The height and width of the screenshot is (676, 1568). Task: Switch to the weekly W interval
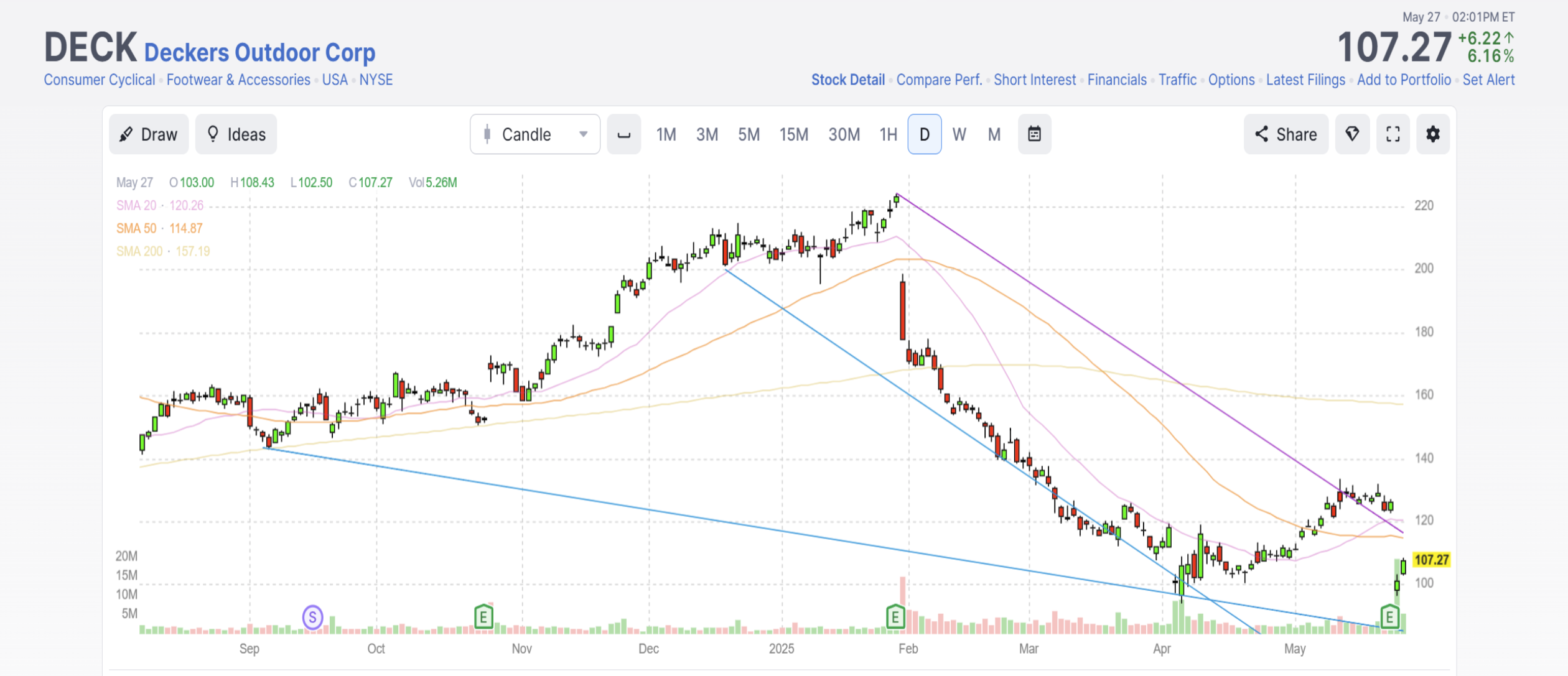point(959,134)
